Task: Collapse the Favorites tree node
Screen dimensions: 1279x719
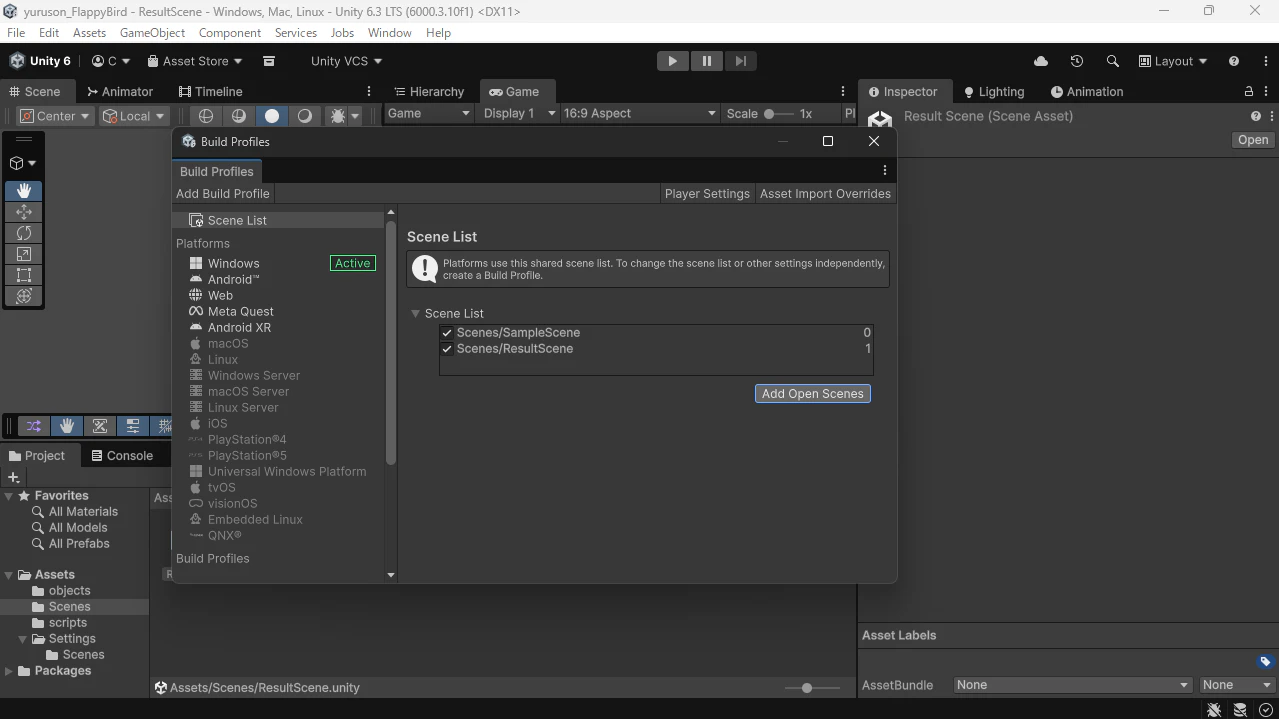Action: [x=9, y=496]
